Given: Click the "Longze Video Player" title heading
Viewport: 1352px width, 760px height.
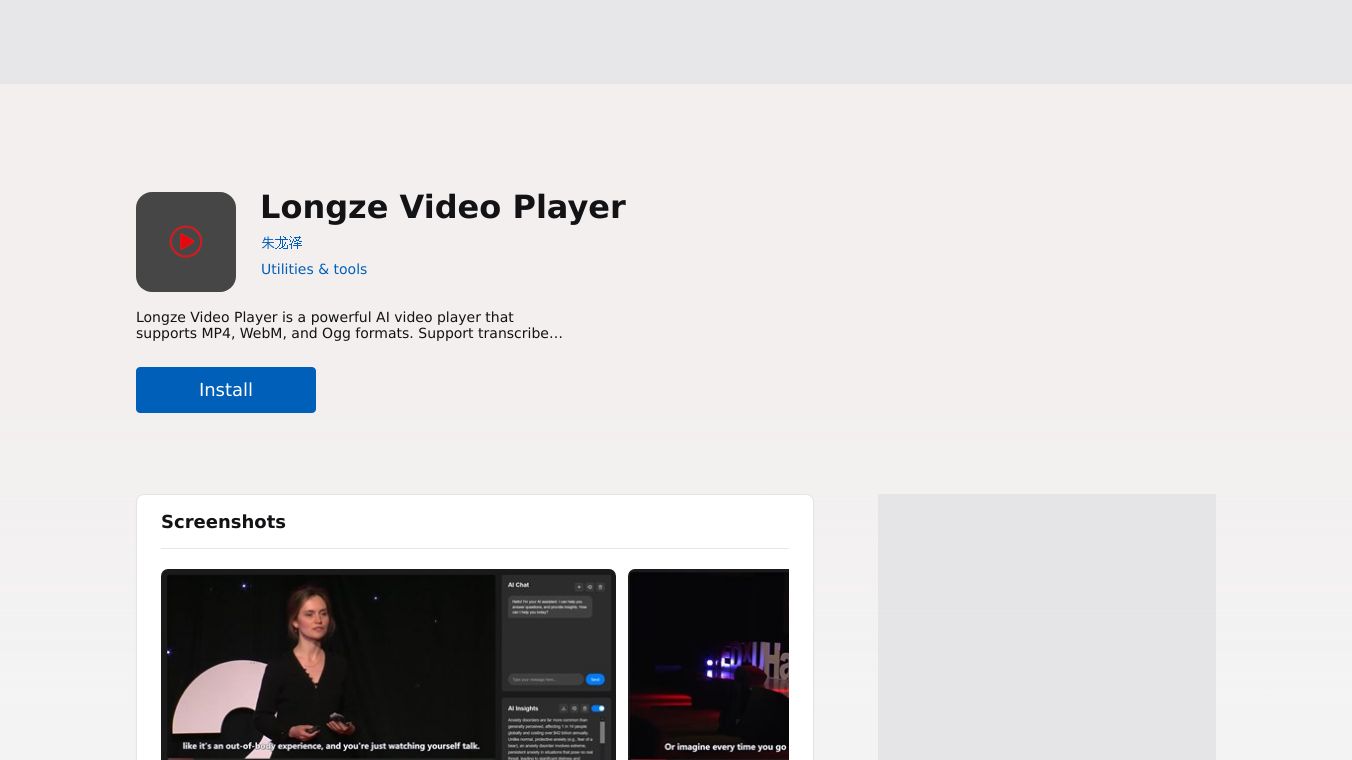Looking at the screenshot, I should (443, 207).
